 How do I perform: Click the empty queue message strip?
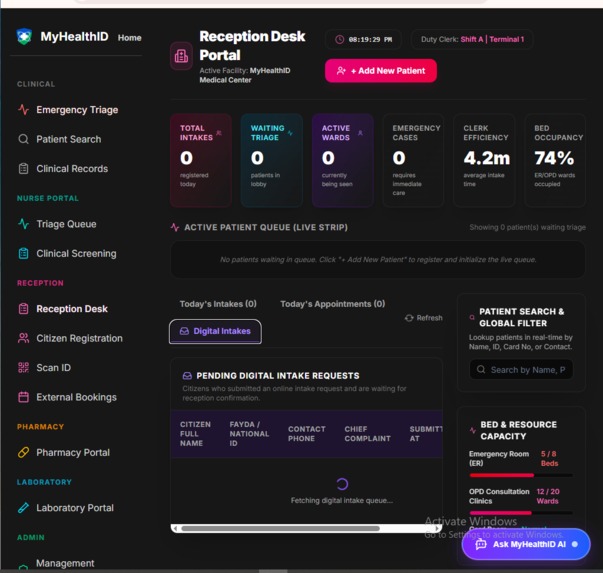coord(378,260)
